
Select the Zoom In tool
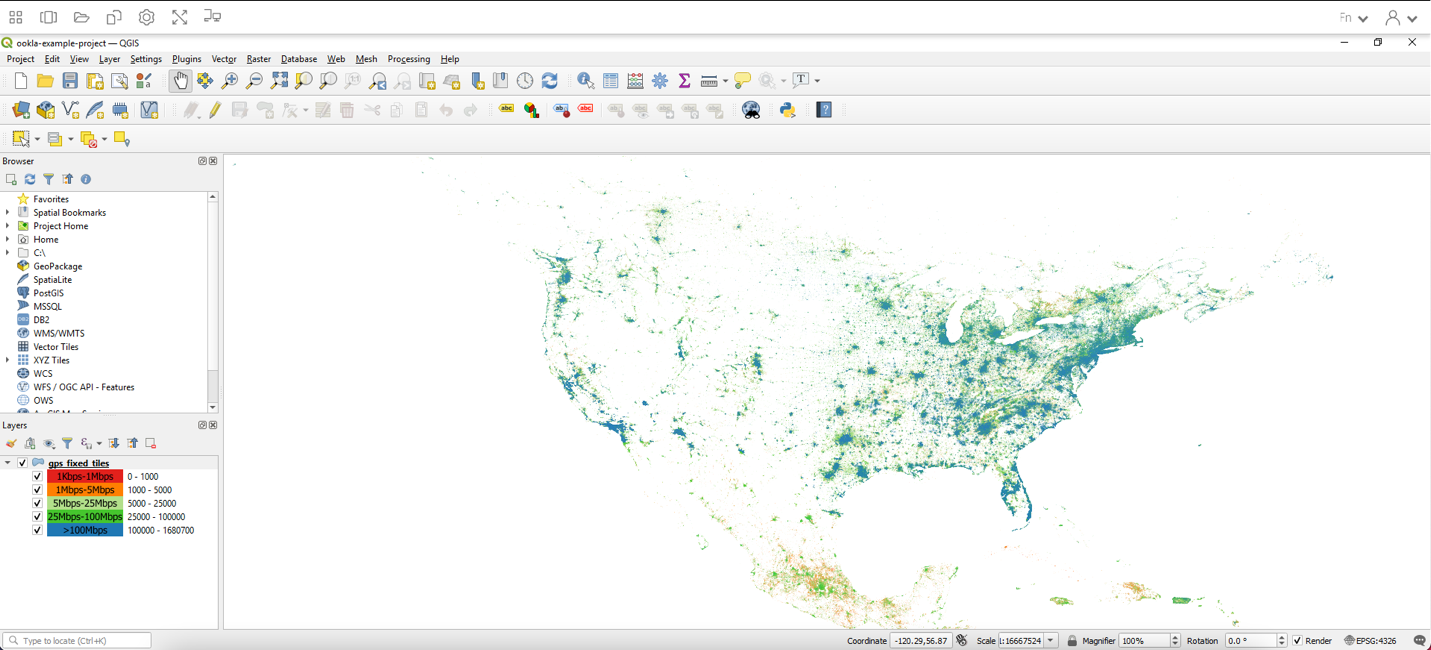[228, 81]
